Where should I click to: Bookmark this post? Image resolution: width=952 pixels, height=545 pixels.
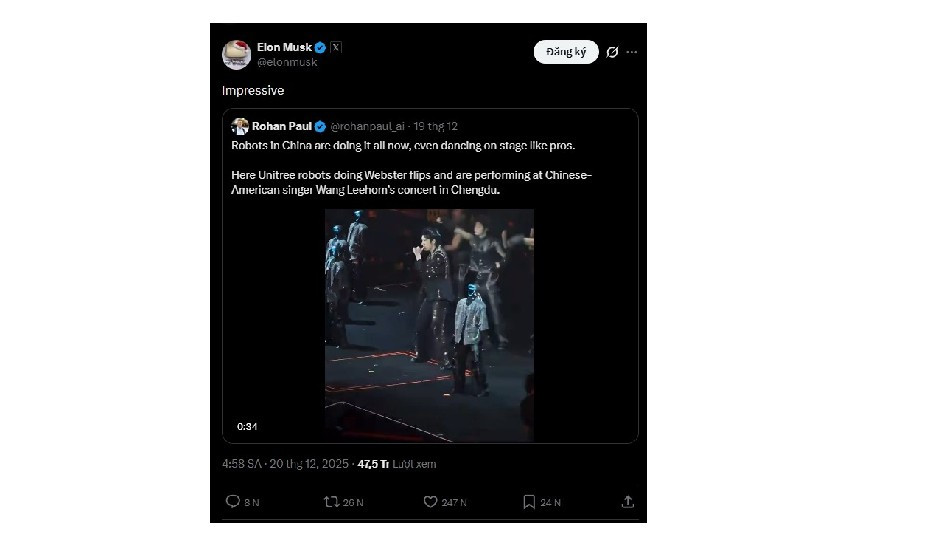[530, 502]
